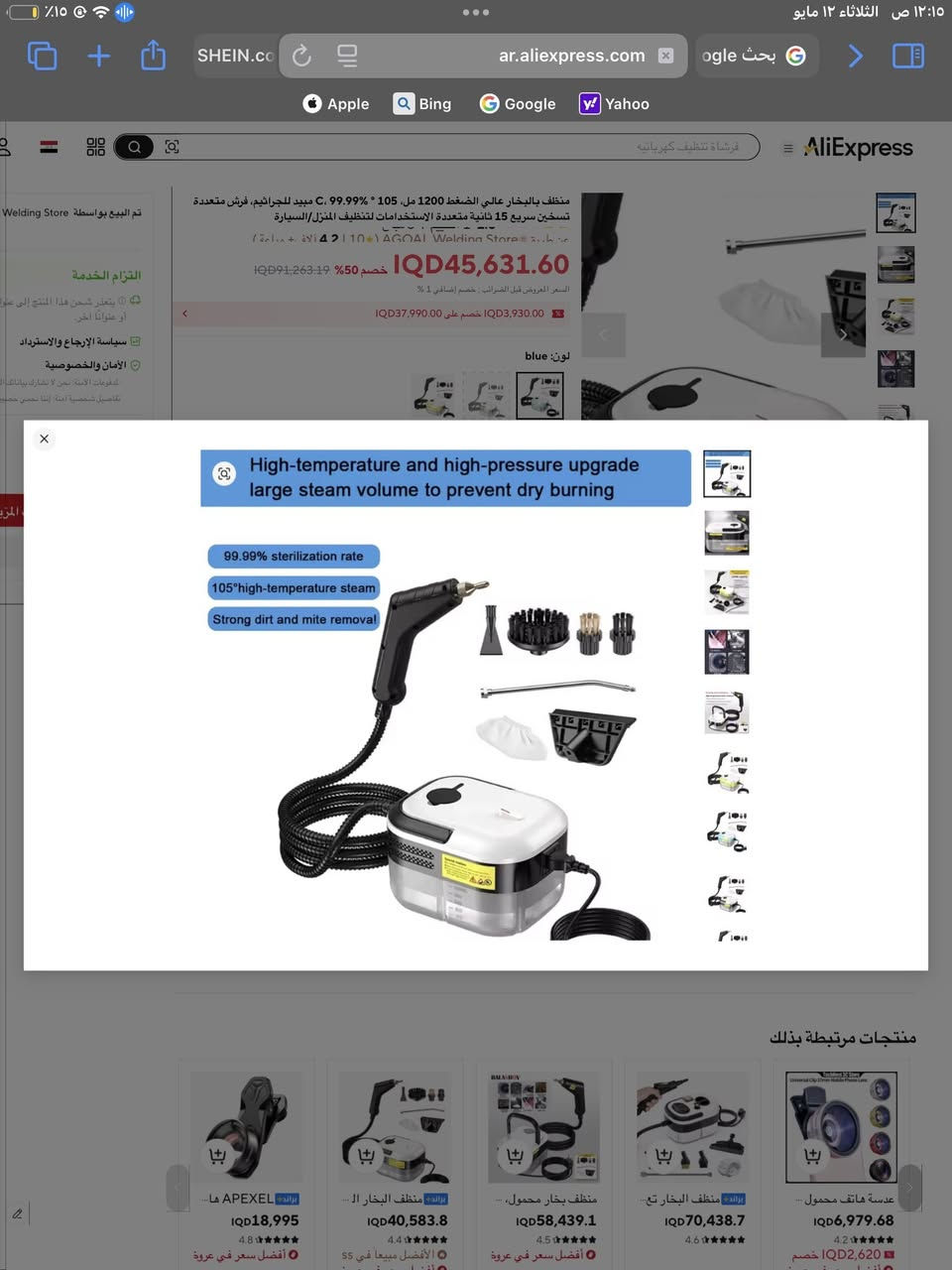Select the sixth popup thumbnail
952x1270 pixels.
(727, 771)
